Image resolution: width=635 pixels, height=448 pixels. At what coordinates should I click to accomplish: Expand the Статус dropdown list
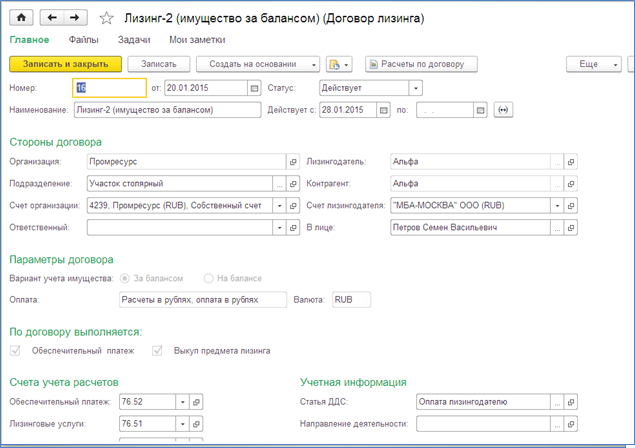click(x=416, y=88)
